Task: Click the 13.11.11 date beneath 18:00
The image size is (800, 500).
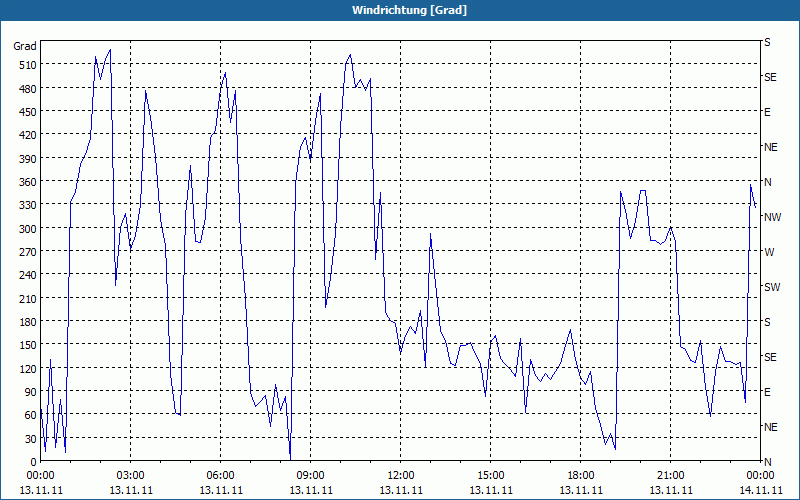Action: pyautogui.click(x=581, y=490)
